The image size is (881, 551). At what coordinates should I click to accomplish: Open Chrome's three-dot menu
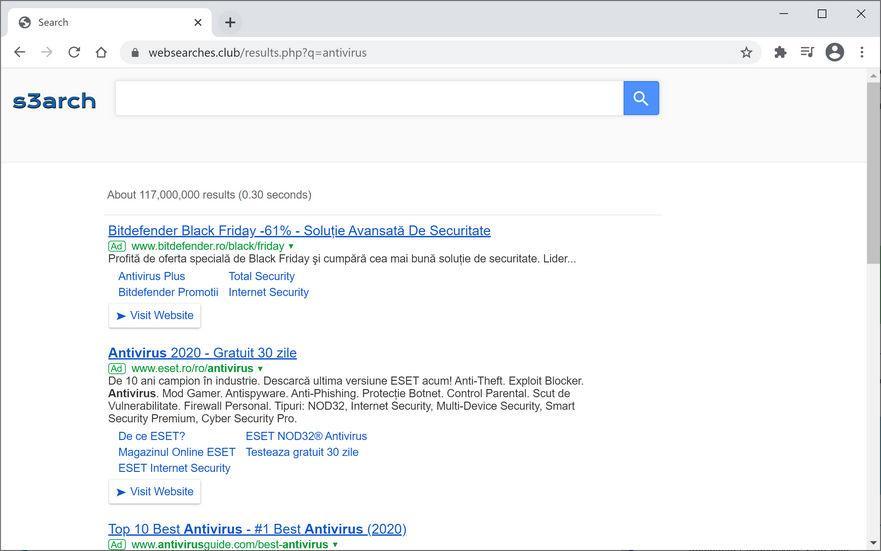[862, 52]
